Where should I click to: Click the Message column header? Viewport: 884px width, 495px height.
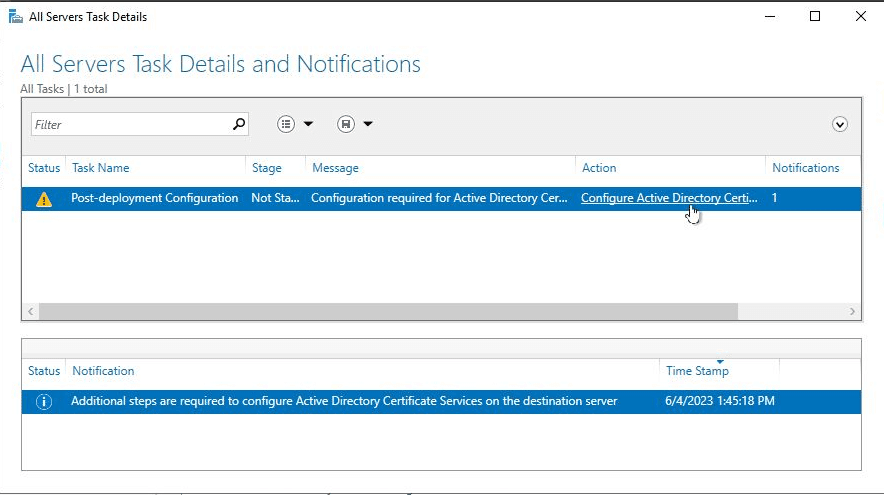tap(335, 168)
